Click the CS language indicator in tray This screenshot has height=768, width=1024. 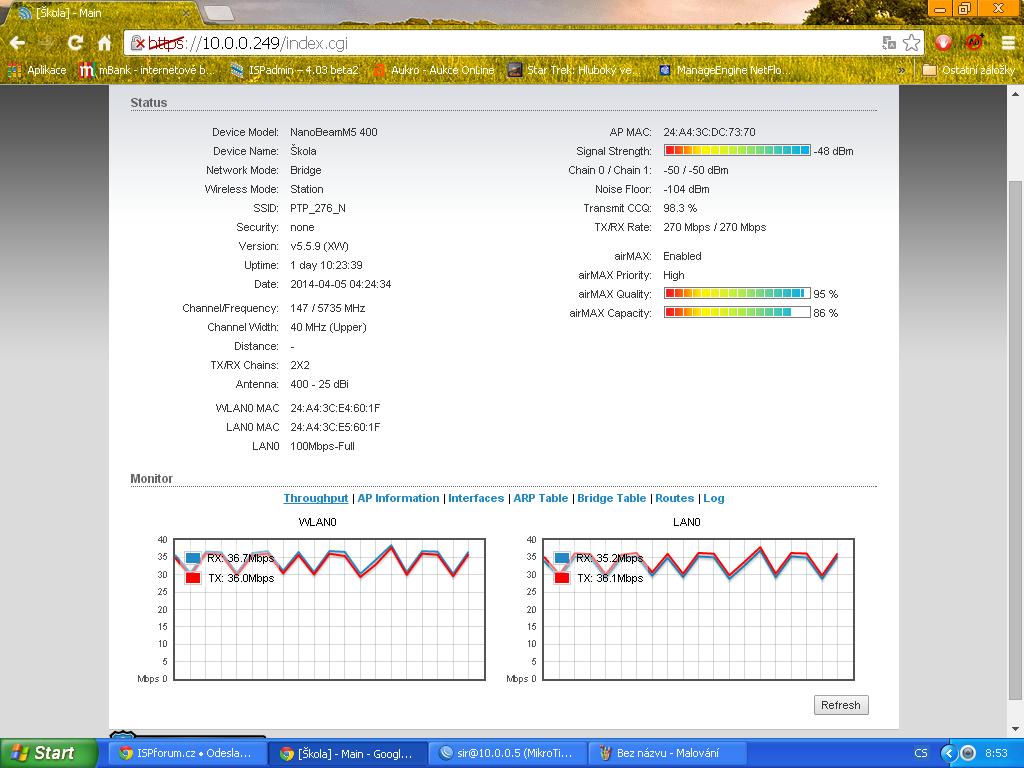coord(921,754)
